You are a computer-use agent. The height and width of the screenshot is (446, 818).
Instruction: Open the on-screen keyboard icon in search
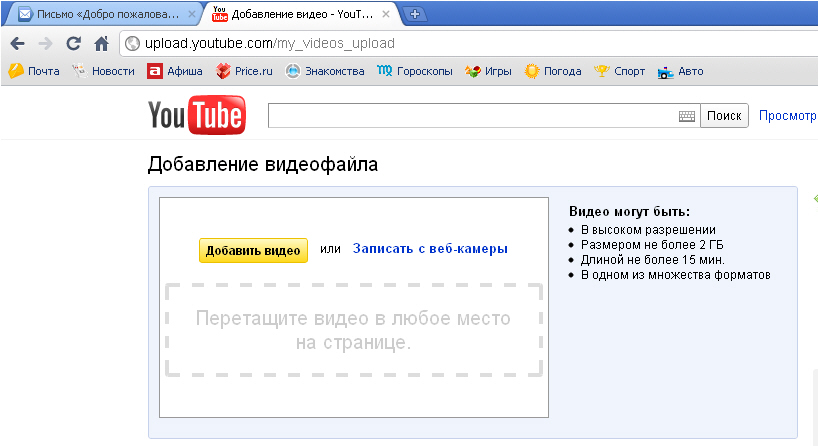click(x=687, y=116)
